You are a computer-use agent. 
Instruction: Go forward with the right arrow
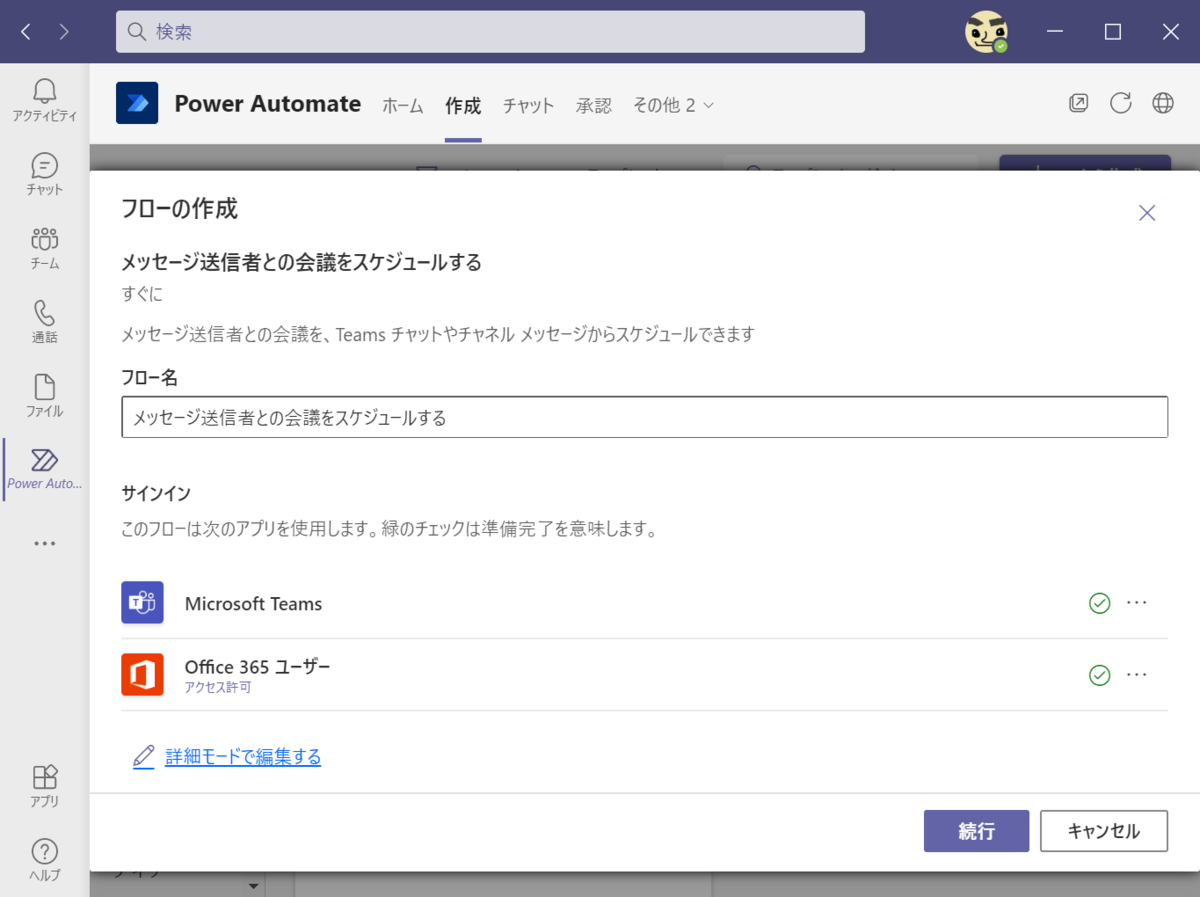[64, 32]
